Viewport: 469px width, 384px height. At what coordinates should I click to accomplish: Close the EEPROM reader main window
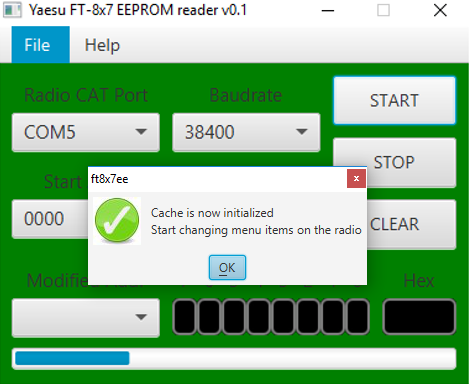point(440,10)
